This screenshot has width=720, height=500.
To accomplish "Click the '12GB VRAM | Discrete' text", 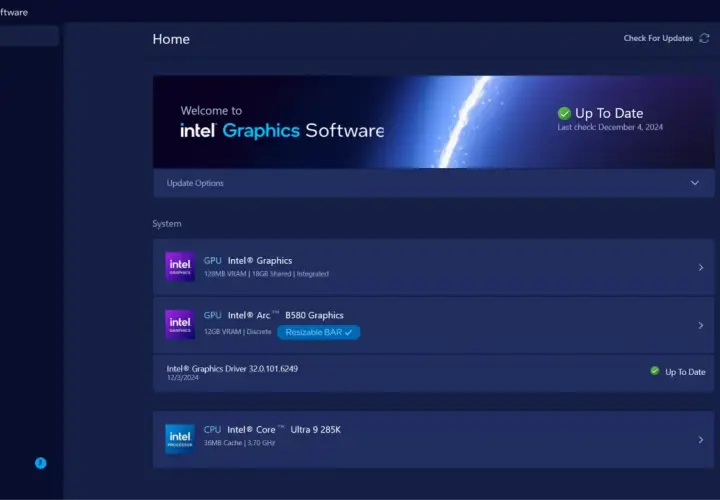I will click(x=237, y=331).
